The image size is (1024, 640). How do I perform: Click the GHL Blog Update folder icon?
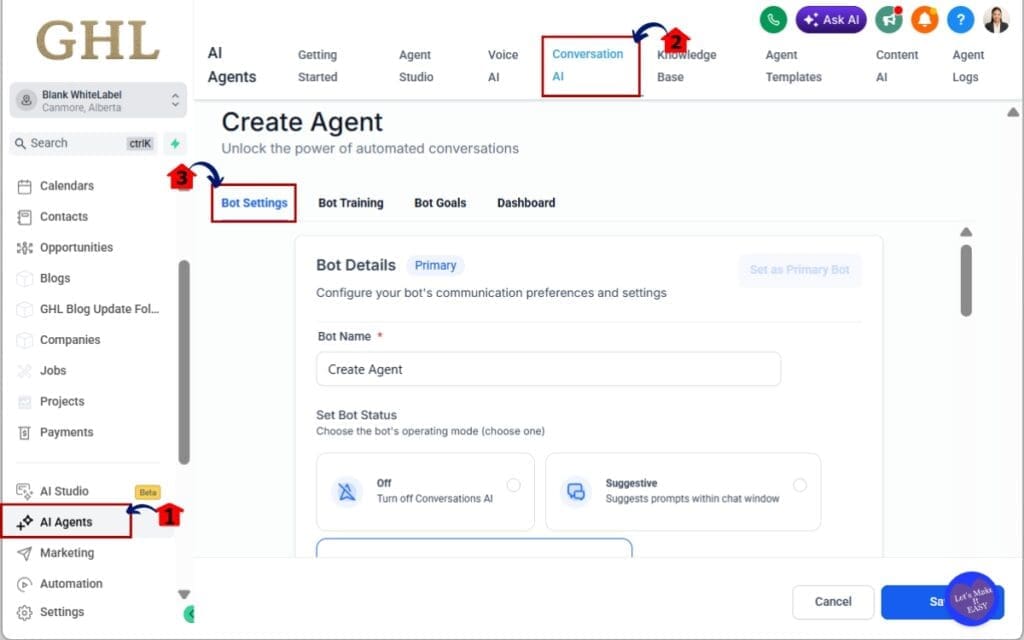coord(24,309)
